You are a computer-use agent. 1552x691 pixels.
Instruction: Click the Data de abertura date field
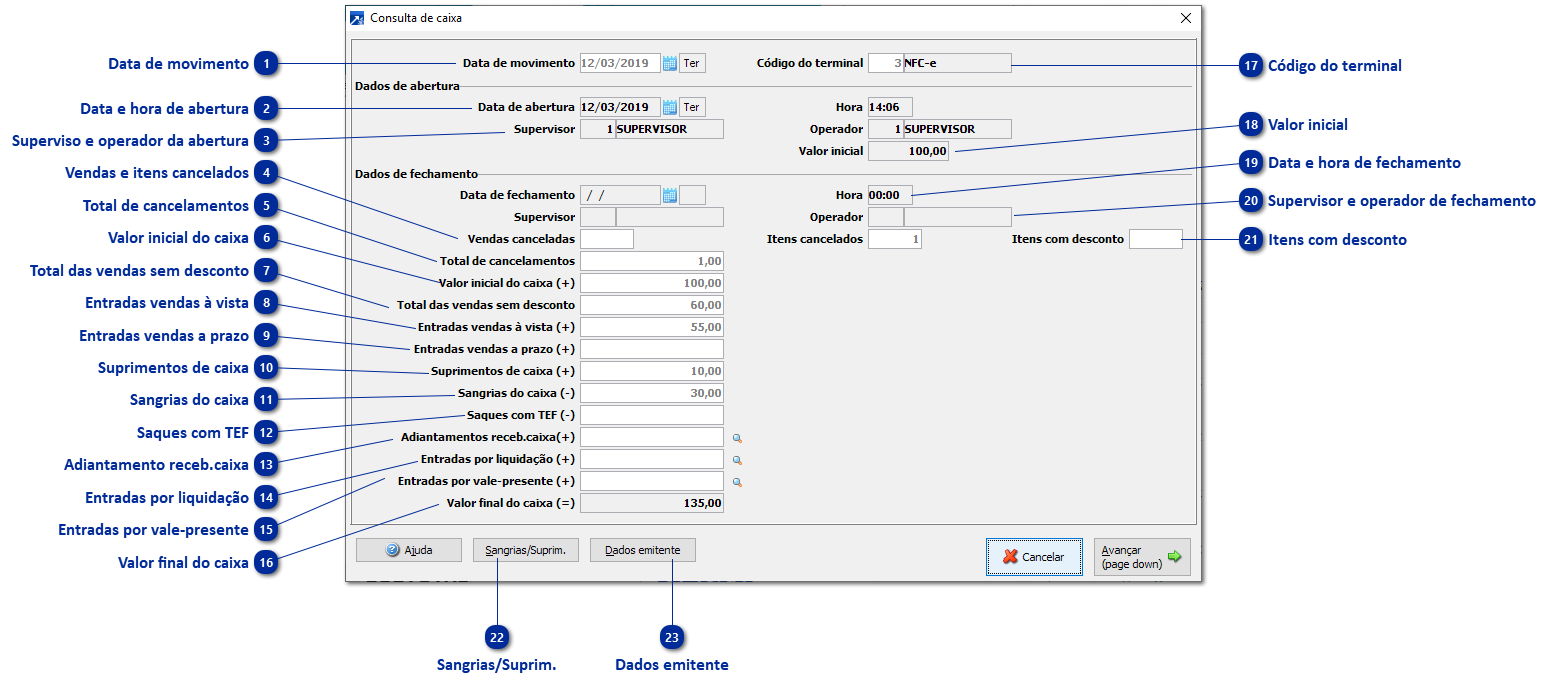(619, 107)
